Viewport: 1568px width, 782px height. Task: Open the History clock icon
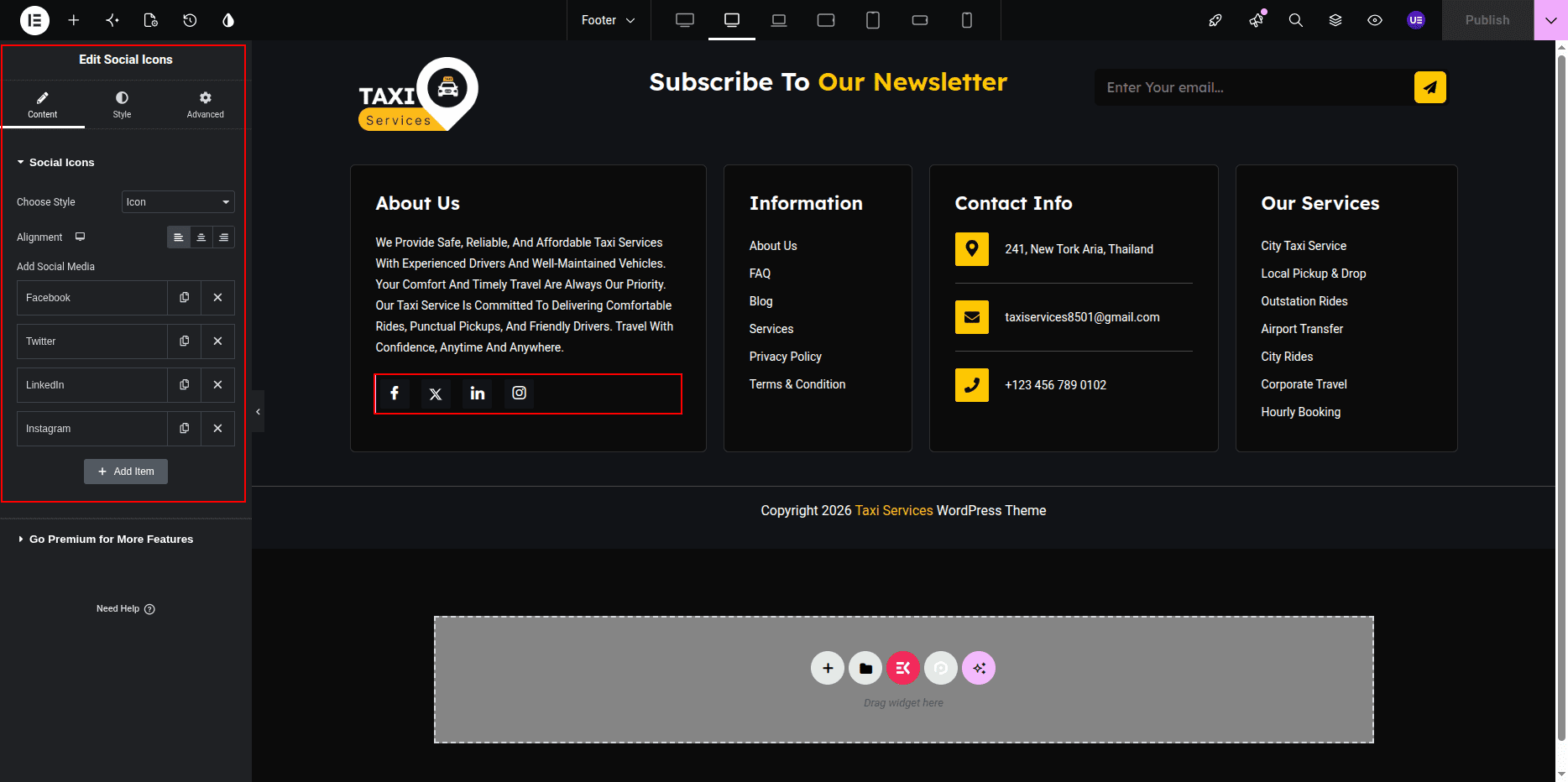click(190, 20)
